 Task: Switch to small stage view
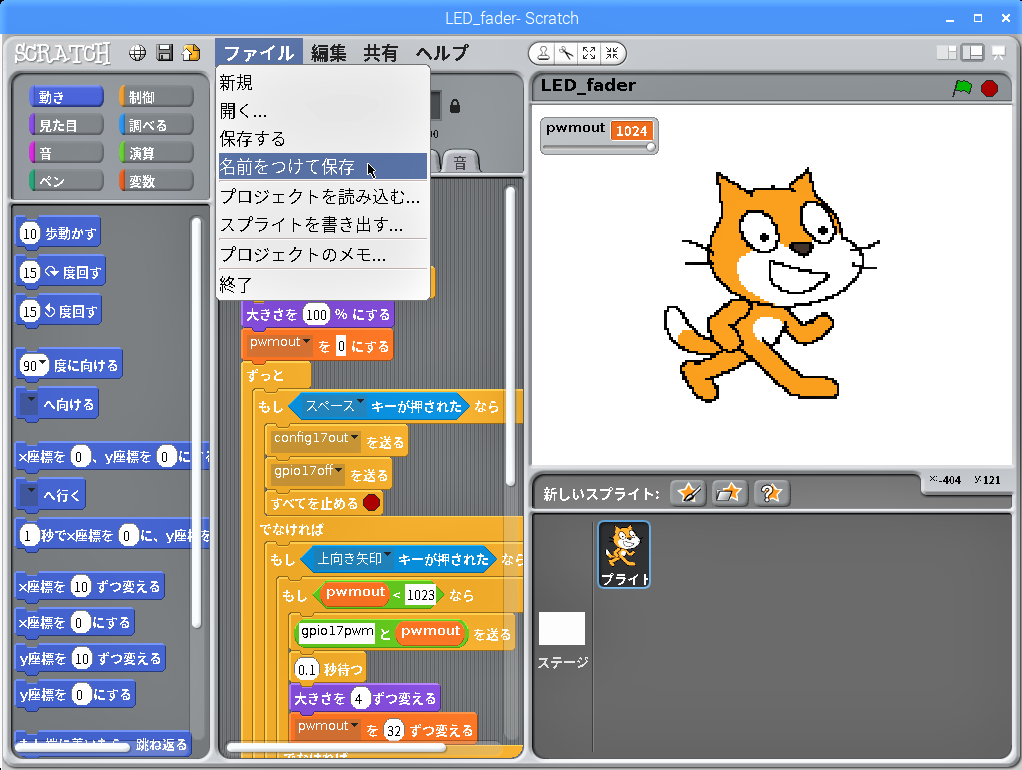946,53
